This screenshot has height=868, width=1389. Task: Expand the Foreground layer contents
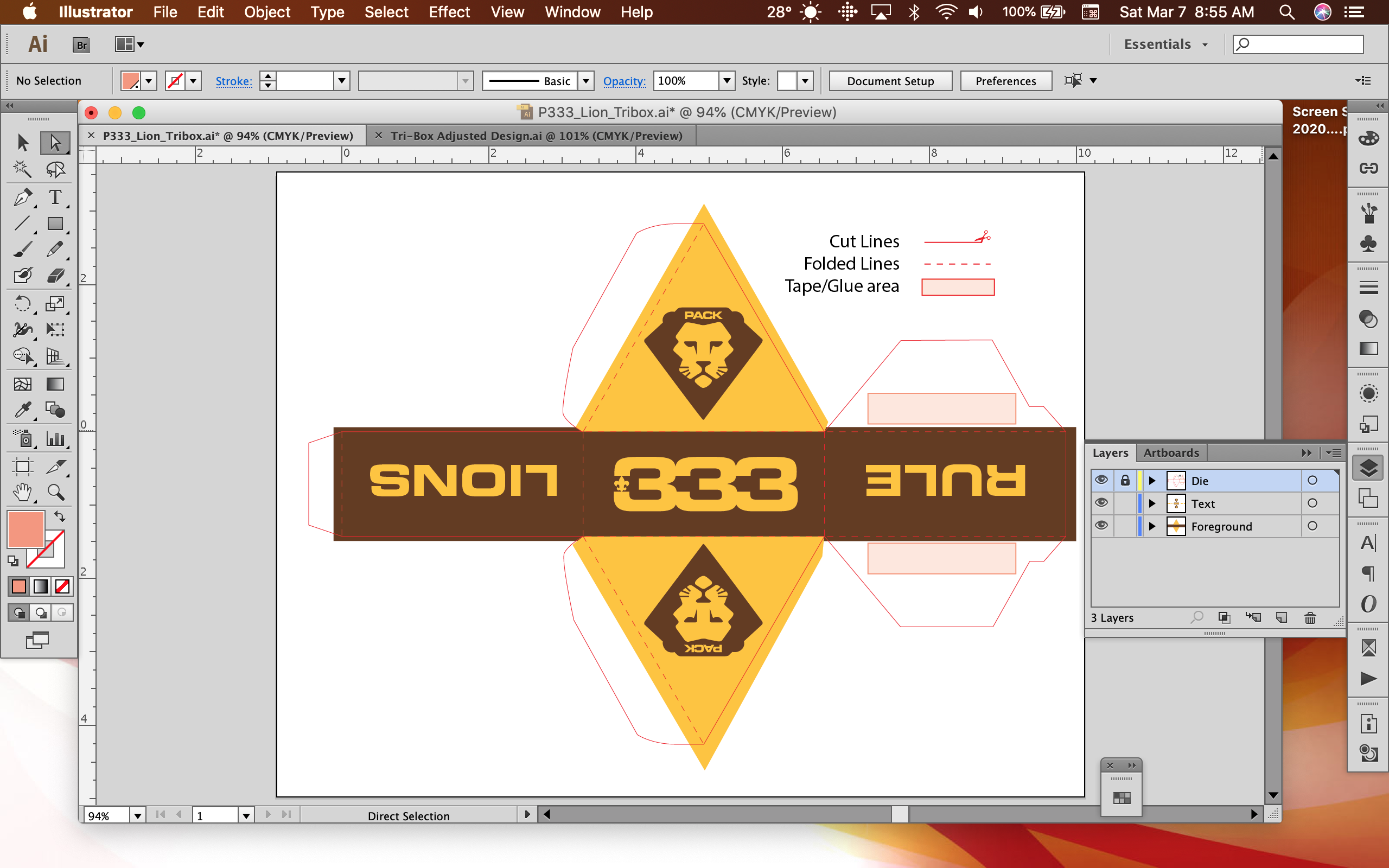pyautogui.click(x=1151, y=526)
